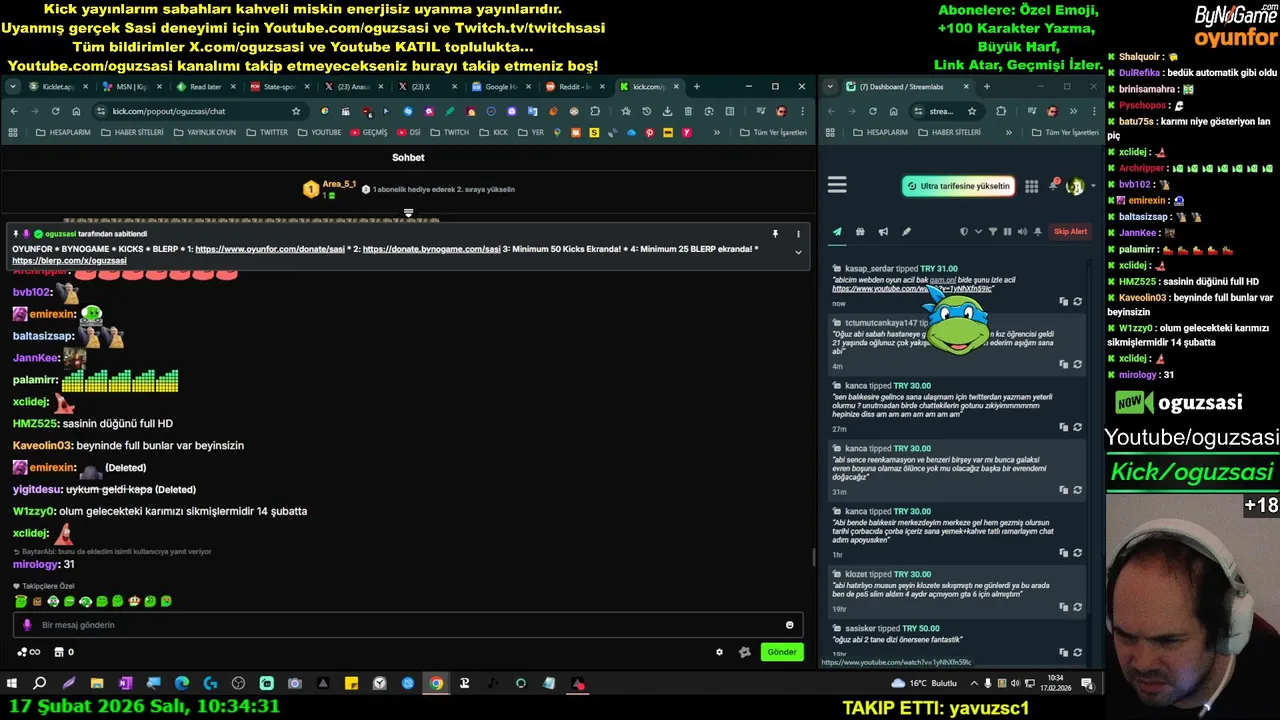Viewport: 1280px width, 720px height.
Task: Click the message input field 'Bir mesaj gönderin'
Action: click(408, 625)
